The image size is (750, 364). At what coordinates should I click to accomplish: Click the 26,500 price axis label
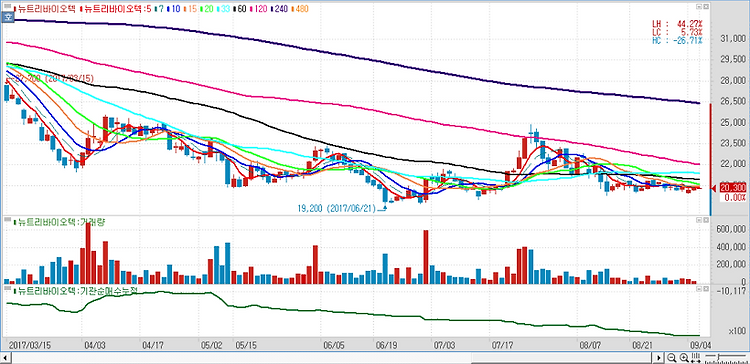(x=733, y=101)
